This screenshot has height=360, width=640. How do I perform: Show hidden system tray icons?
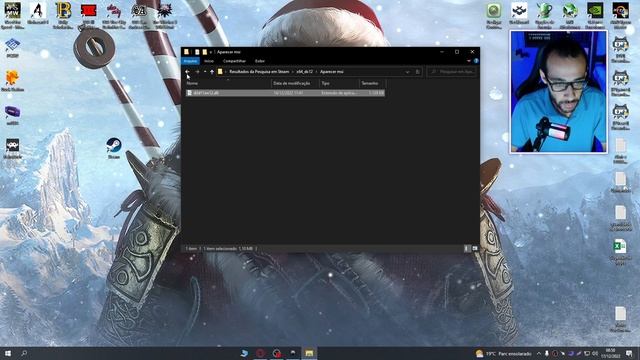click(539, 353)
